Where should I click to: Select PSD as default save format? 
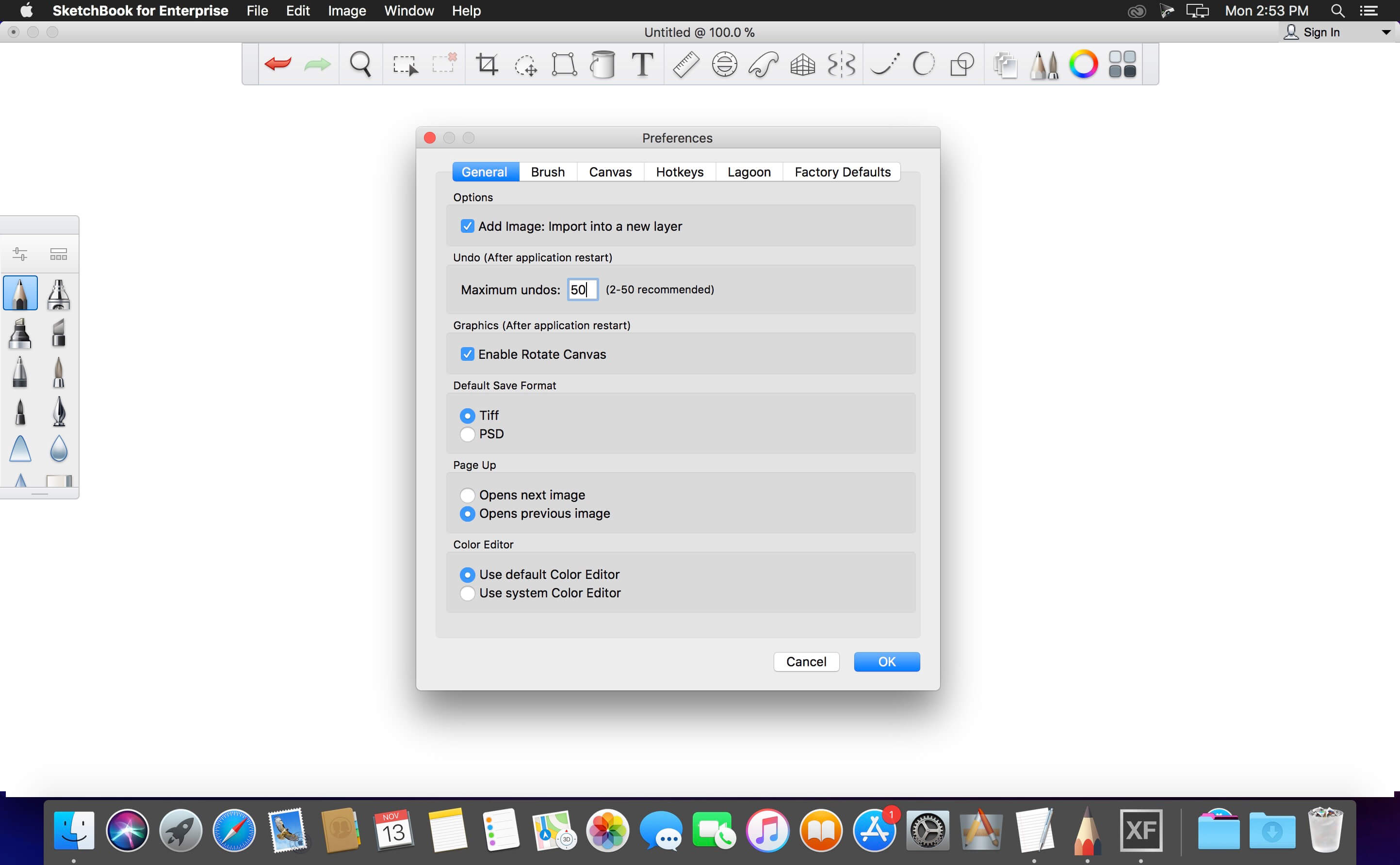(x=468, y=434)
